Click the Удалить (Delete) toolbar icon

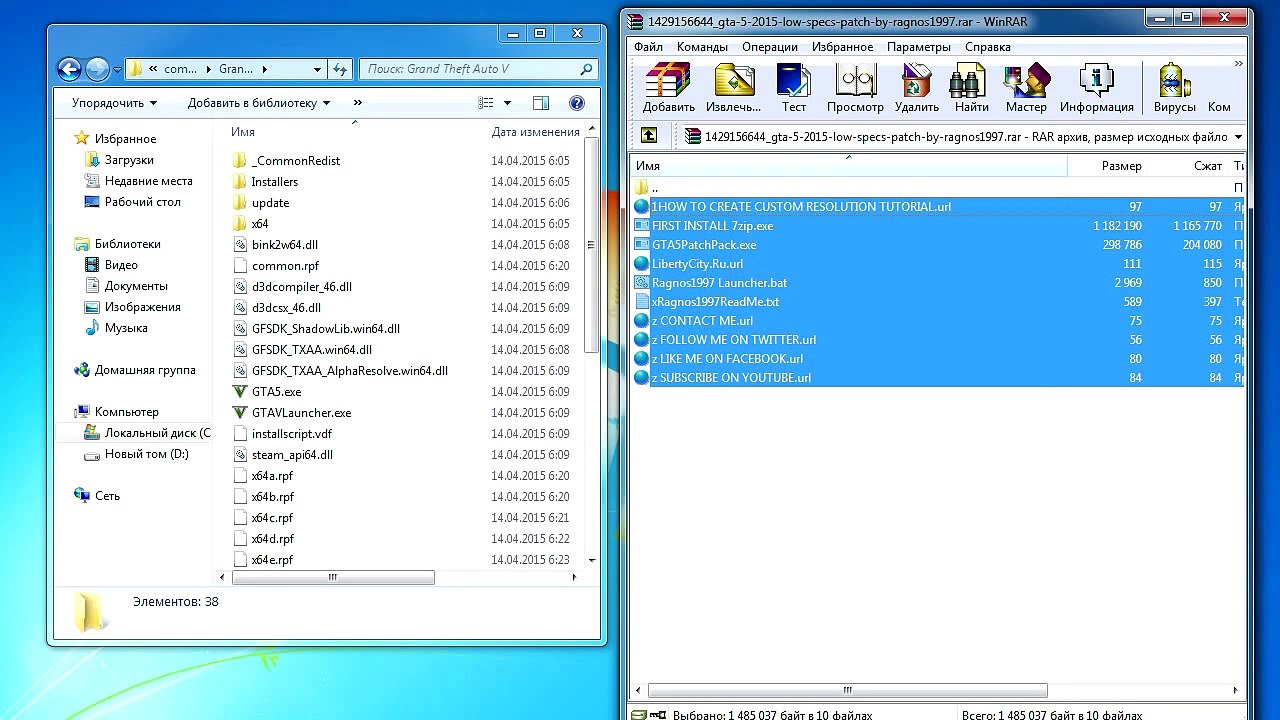[917, 88]
